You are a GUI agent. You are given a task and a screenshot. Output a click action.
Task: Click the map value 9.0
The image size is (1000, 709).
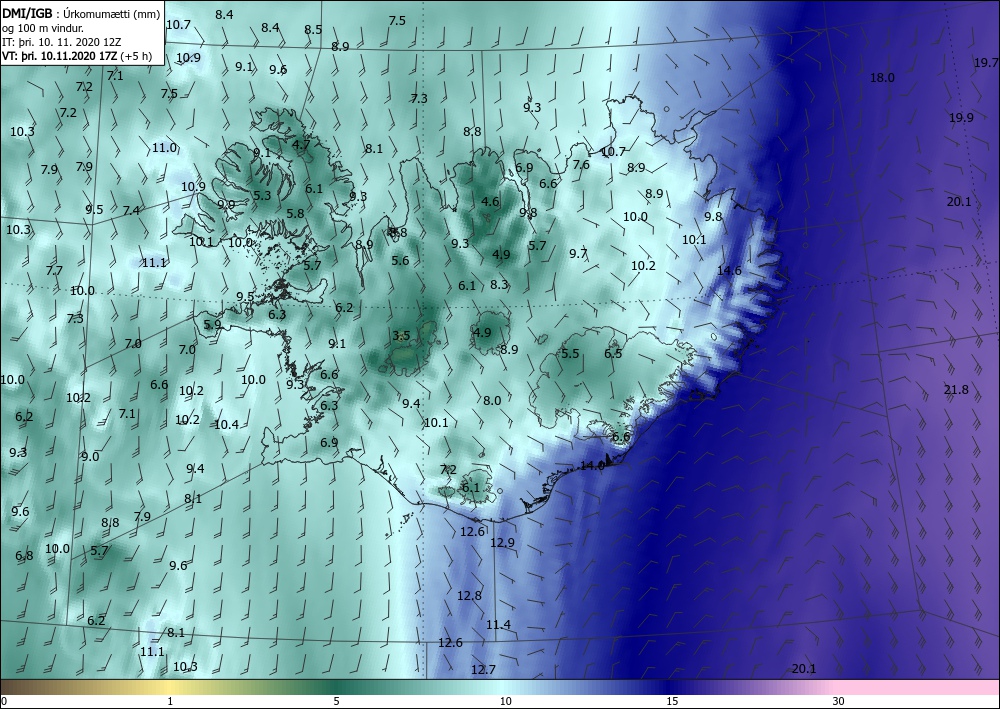click(90, 457)
